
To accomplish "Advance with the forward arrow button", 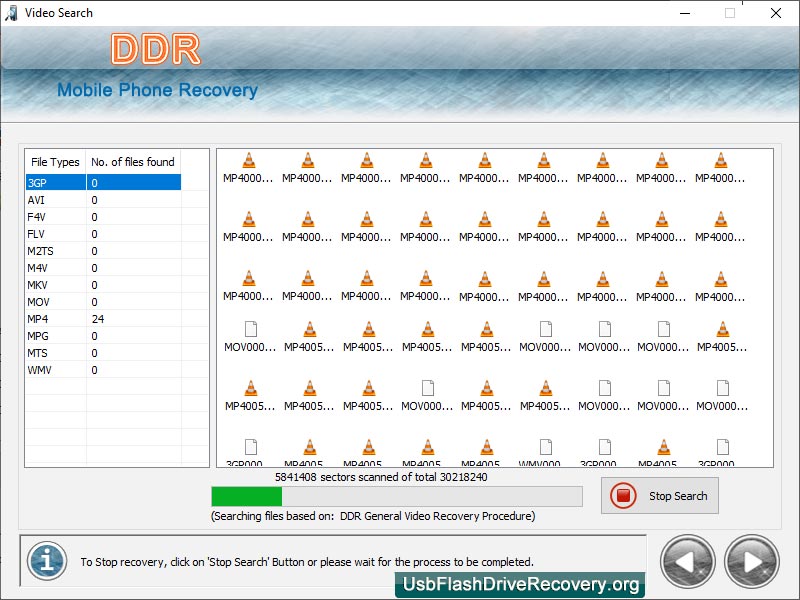I will point(752,562).
